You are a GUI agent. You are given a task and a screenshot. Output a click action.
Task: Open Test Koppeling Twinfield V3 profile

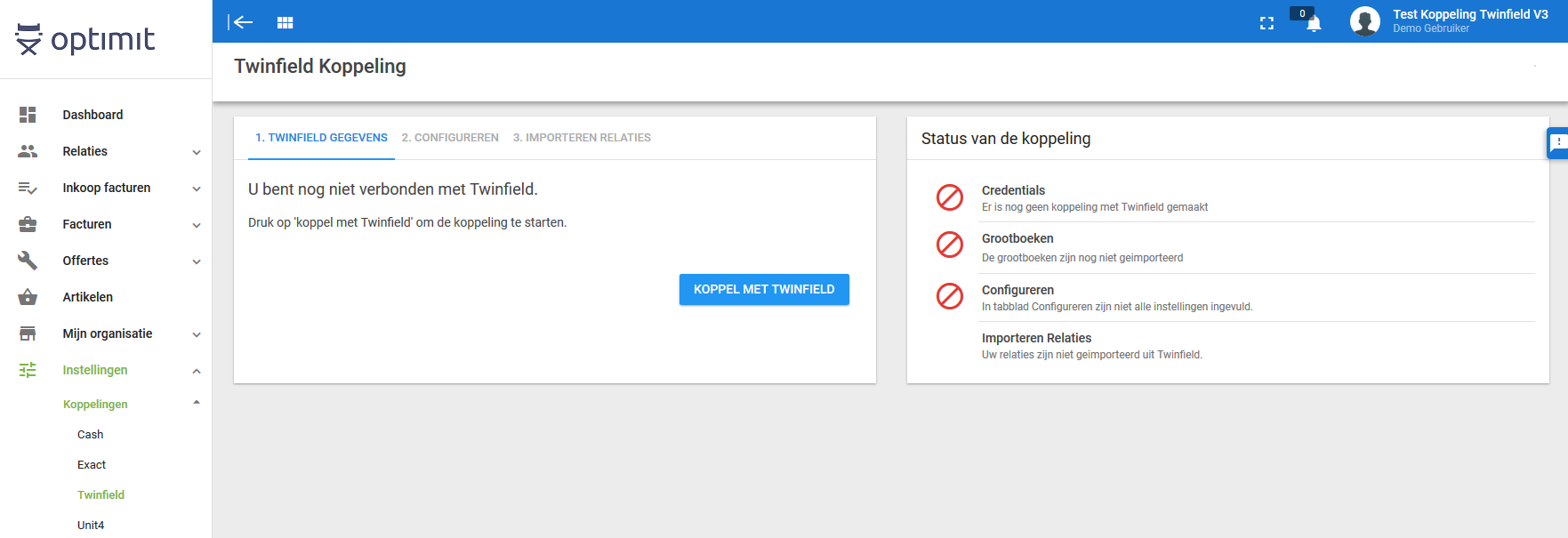[1470, 14]
